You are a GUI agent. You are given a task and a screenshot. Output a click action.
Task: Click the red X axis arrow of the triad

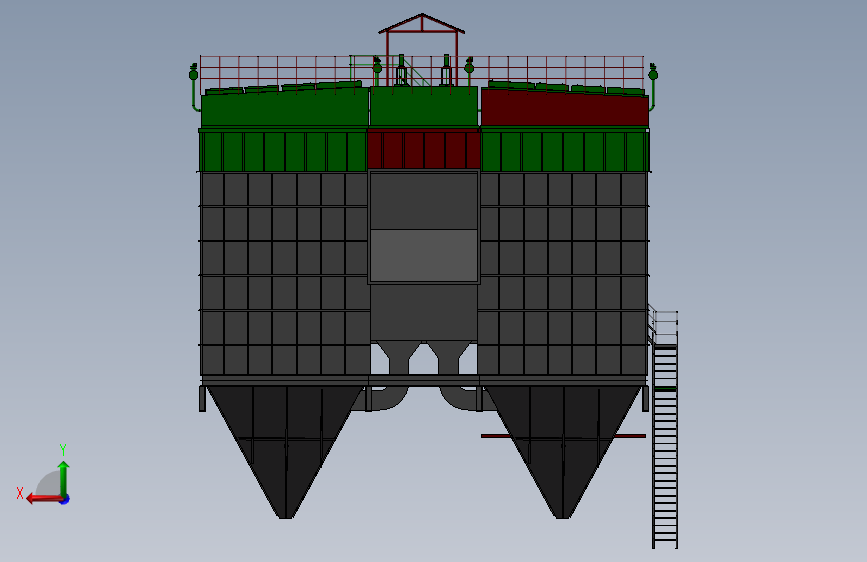[x=43, y=499]
